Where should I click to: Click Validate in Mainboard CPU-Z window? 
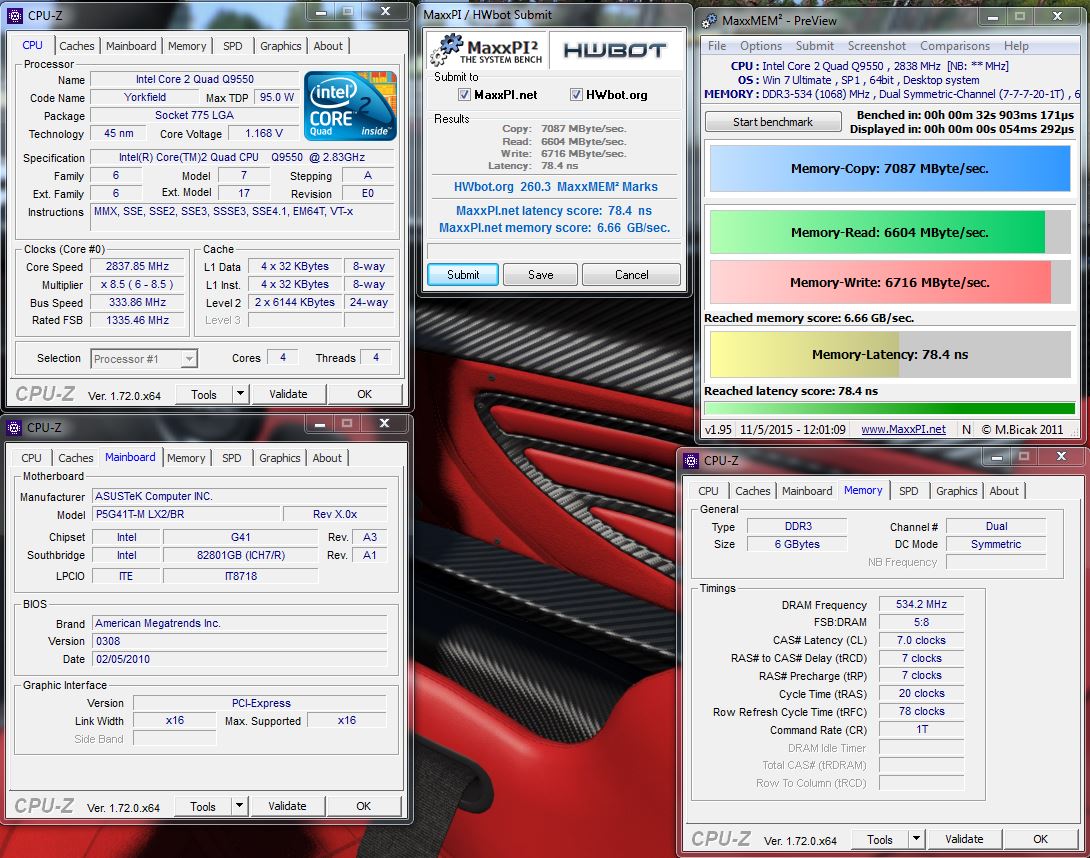(287, 806)
